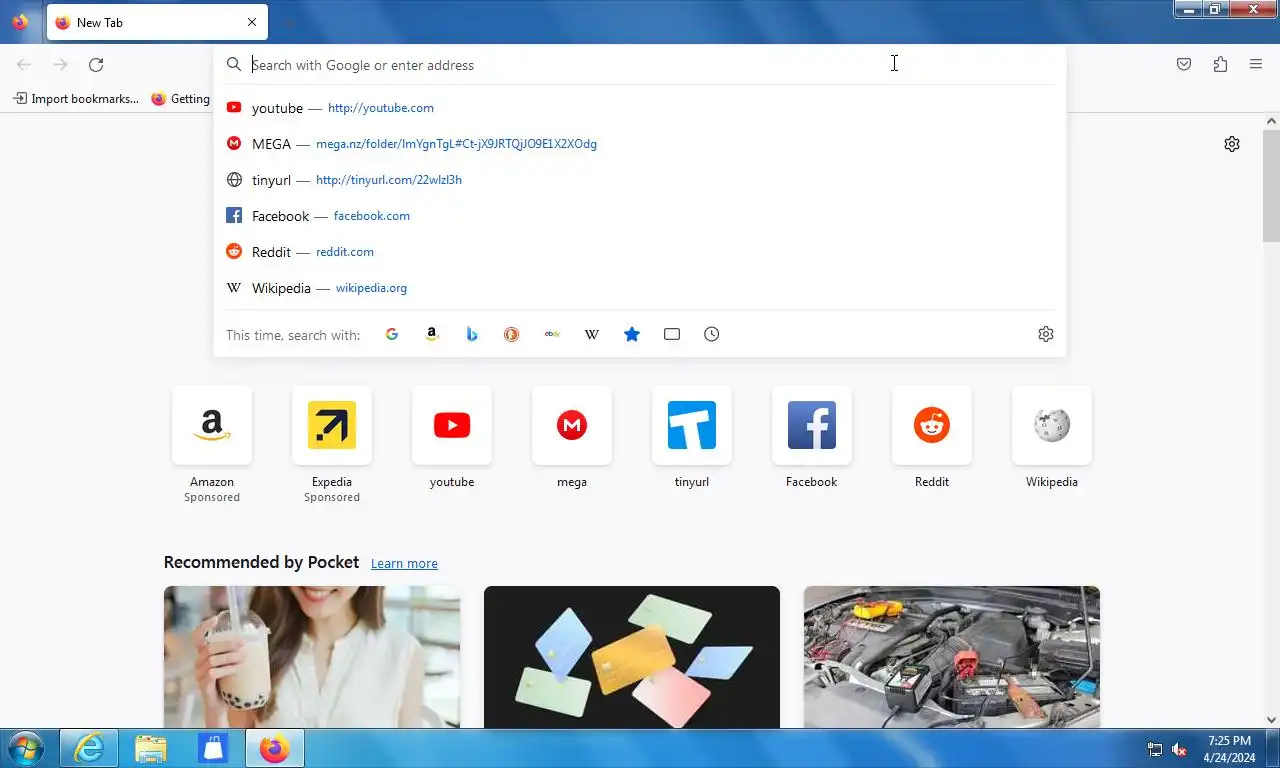Search with eBay this time
Image resolution: width=1280 pixels, height=768 pixels.
point(552,334)
